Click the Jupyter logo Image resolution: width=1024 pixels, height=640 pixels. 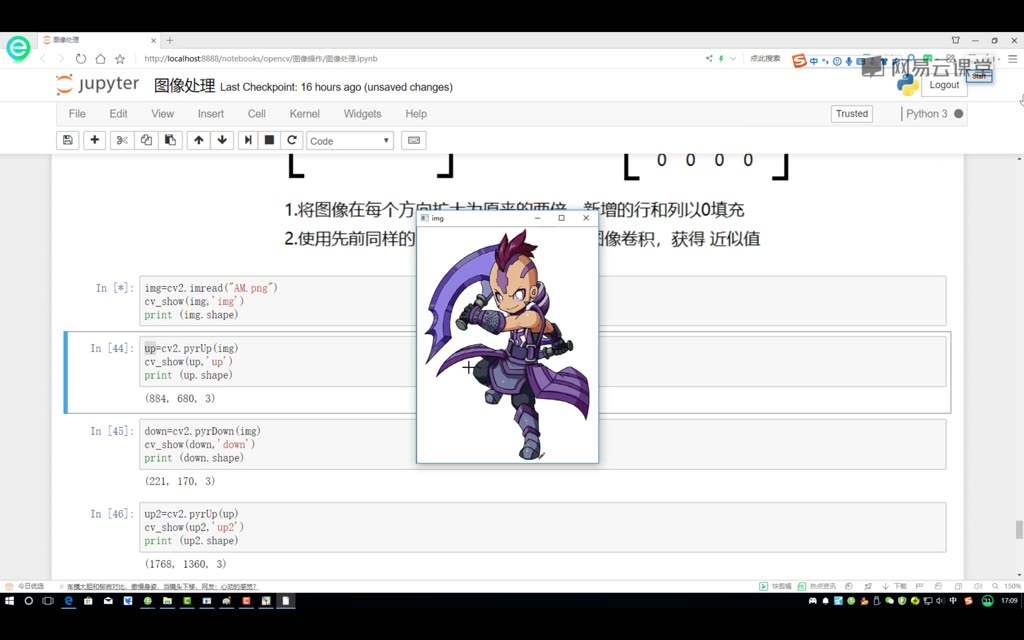[x=98, y=85]
